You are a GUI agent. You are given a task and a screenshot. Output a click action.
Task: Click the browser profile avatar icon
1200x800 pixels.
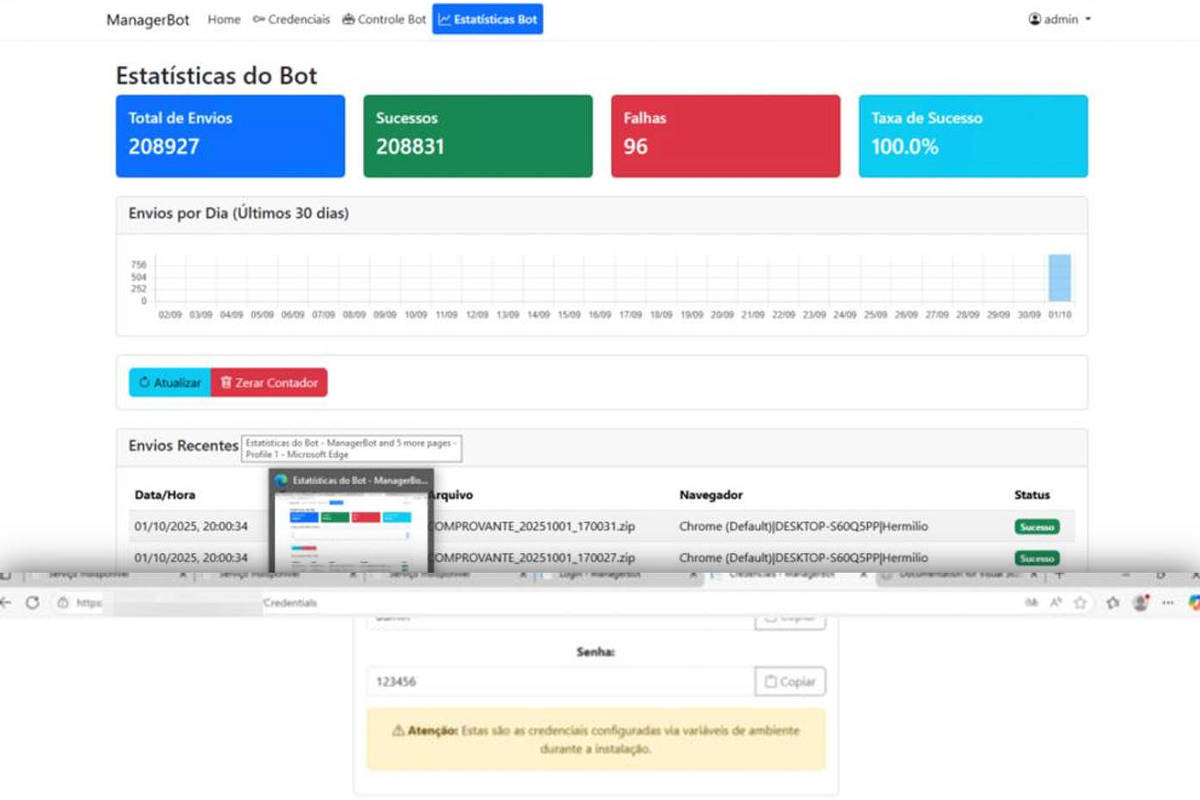1140,603
